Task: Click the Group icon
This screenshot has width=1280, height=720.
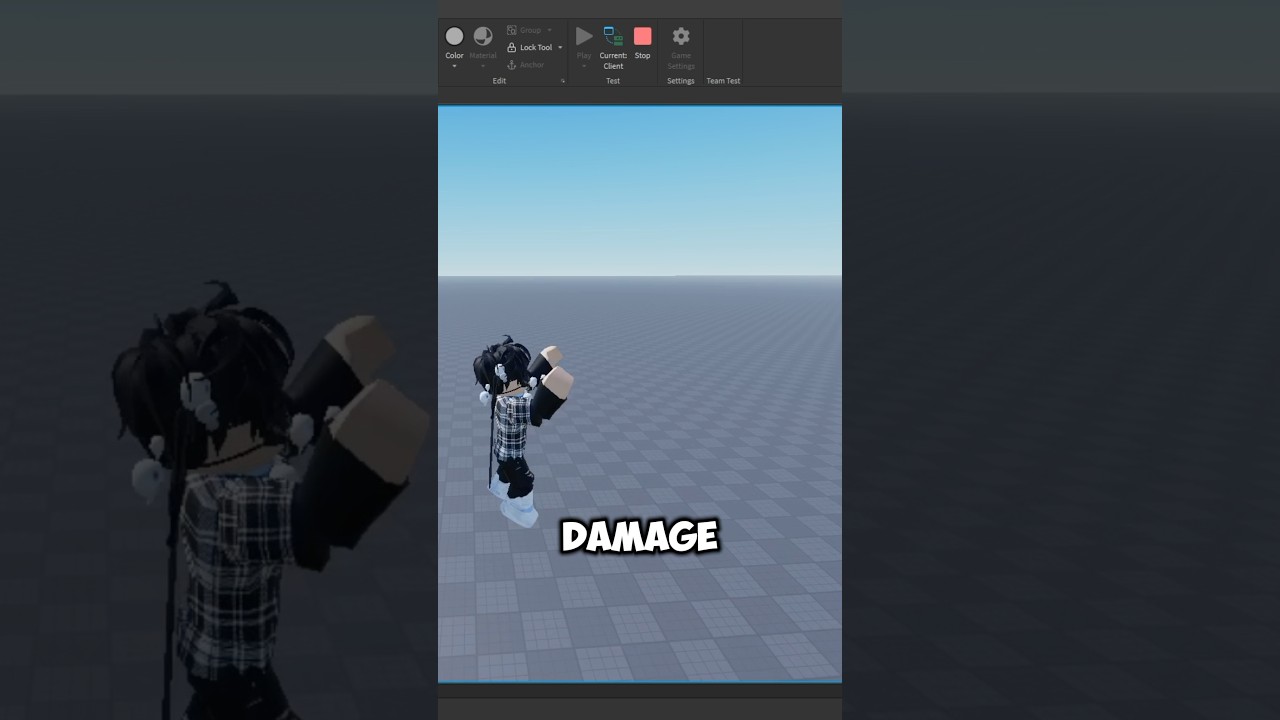Action: [512, 30]
